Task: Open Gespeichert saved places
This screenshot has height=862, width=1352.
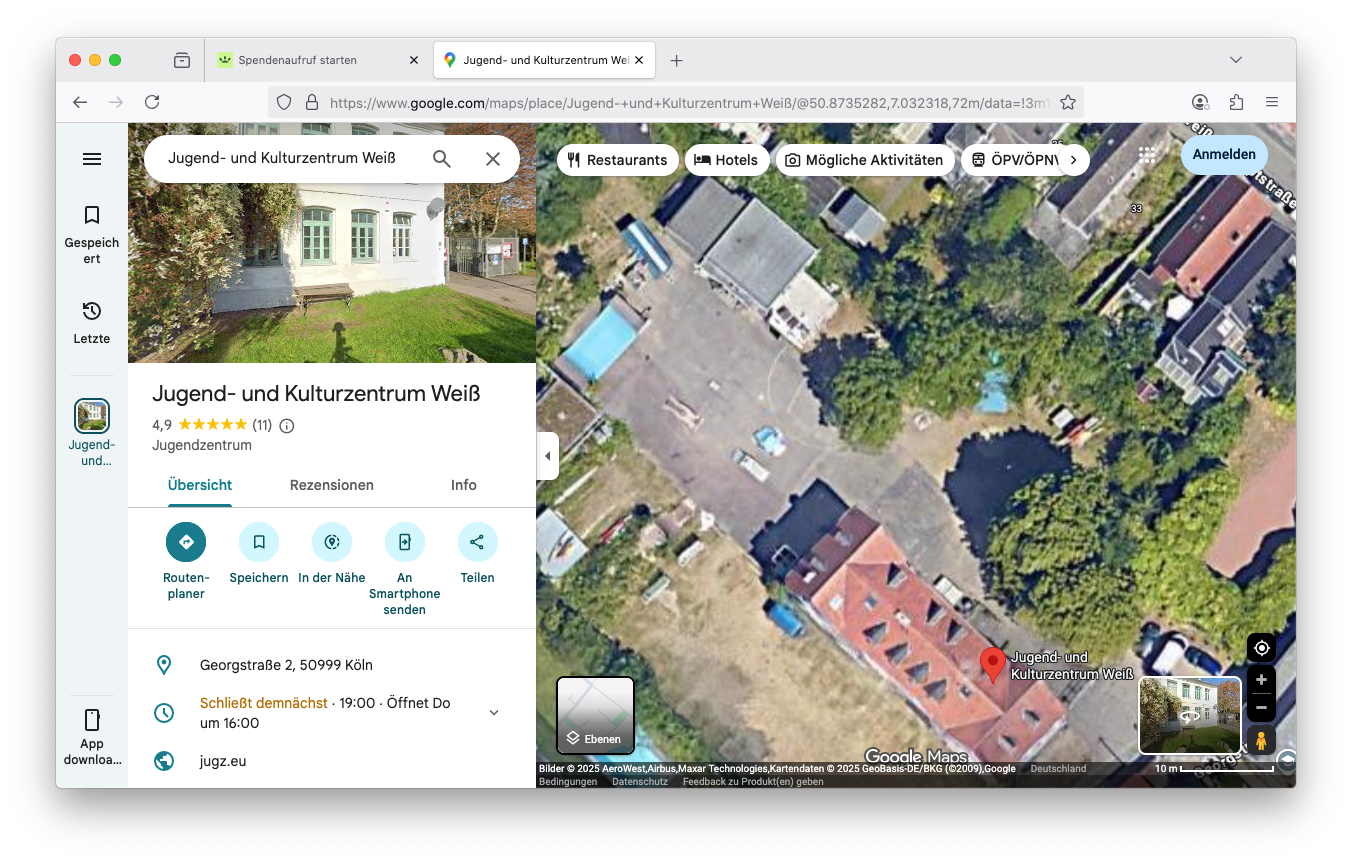Action: [x=92, y=235]
